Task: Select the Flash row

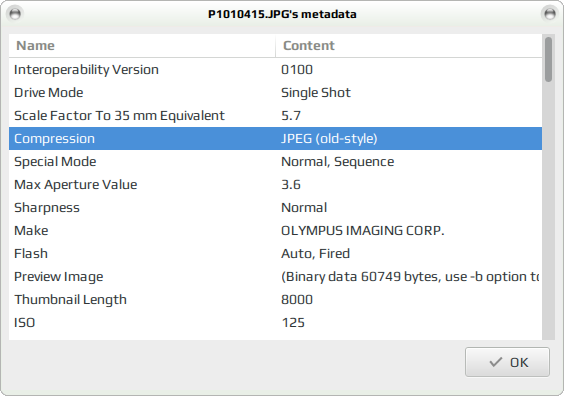Action: [276, 254]
